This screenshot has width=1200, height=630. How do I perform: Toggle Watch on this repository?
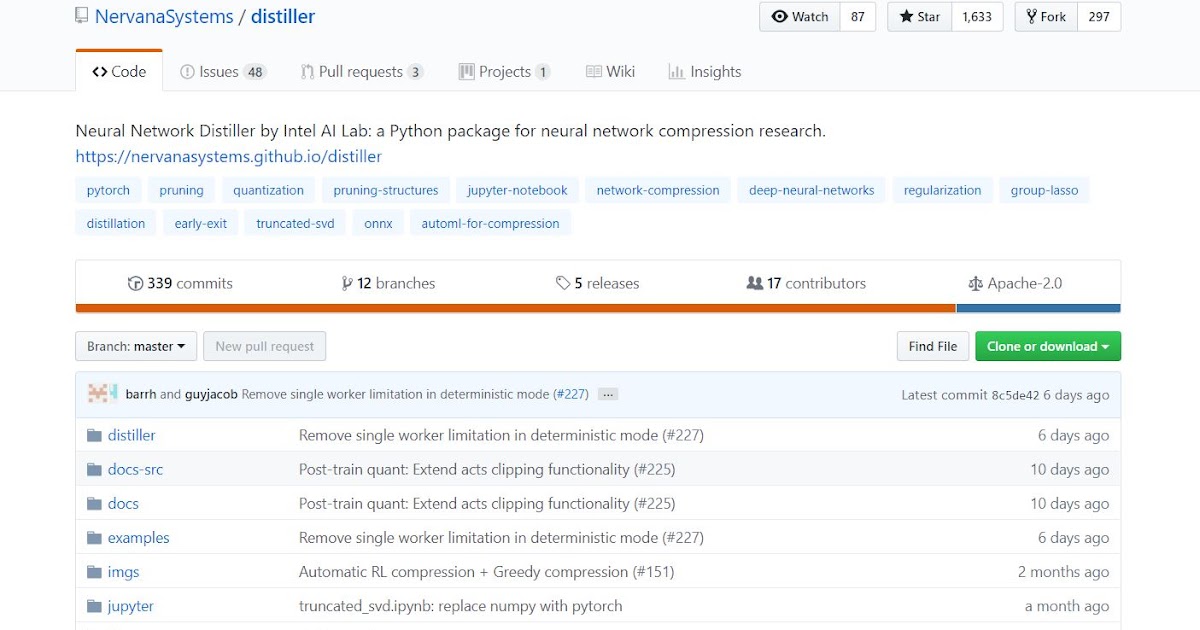click(x=800, y=17)
